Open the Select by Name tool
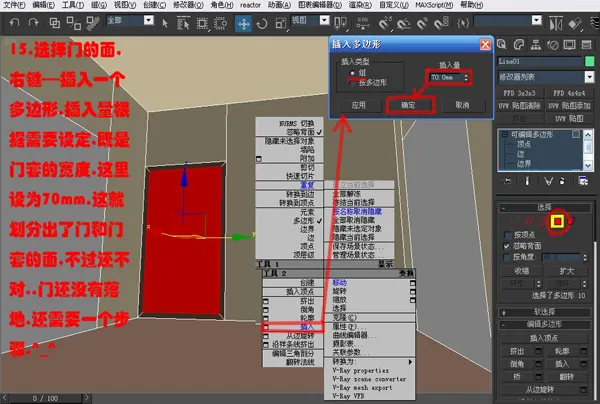Screen dimensions: 600x404 pos(183,24)
